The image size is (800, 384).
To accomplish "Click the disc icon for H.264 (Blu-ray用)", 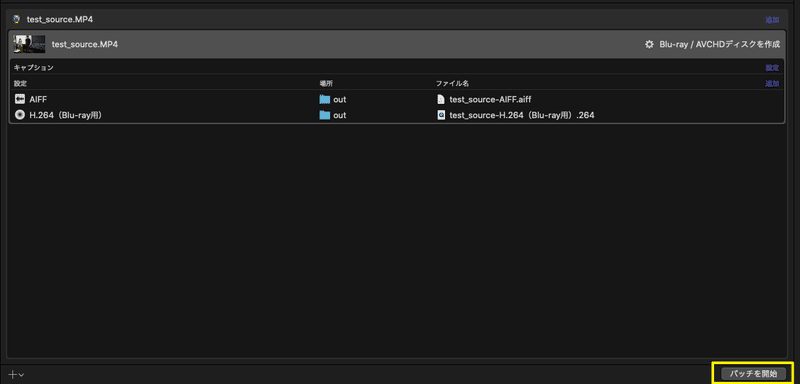I will (20, 115).
